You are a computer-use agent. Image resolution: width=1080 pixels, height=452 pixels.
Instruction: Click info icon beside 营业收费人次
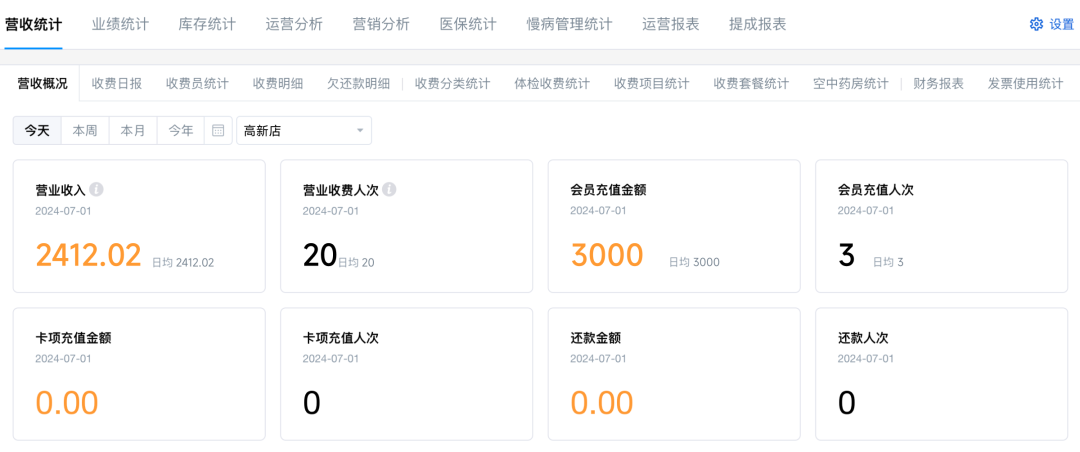389,189
